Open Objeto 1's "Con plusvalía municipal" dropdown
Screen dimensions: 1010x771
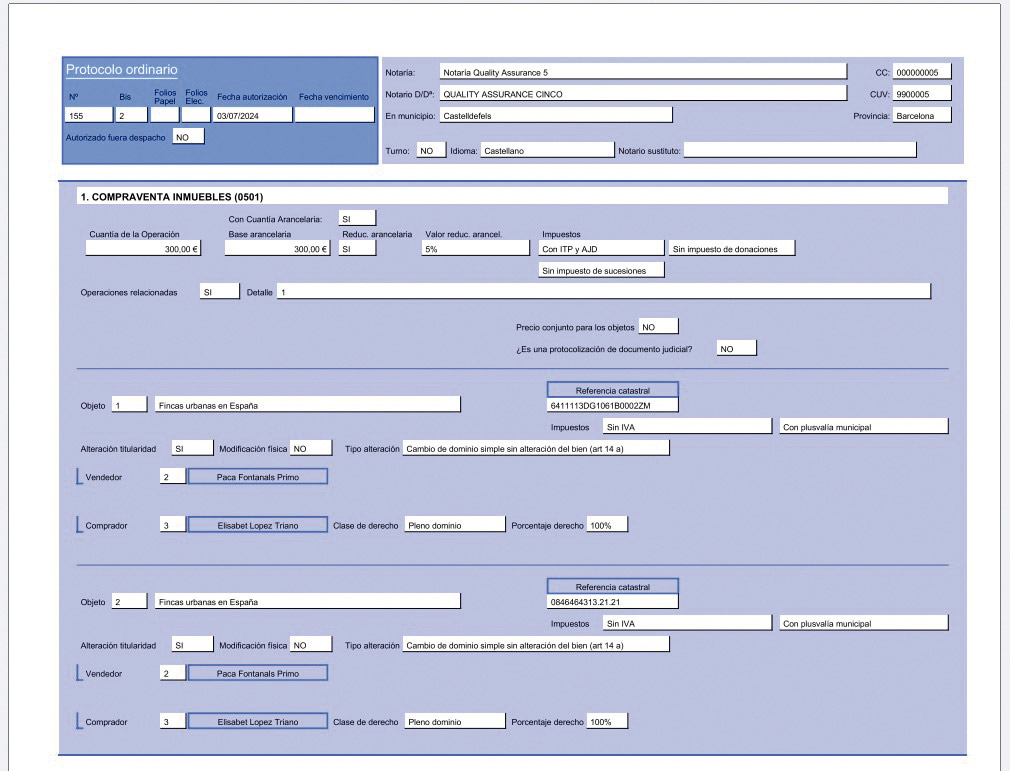pyautogui.click(x=863, y=427)
